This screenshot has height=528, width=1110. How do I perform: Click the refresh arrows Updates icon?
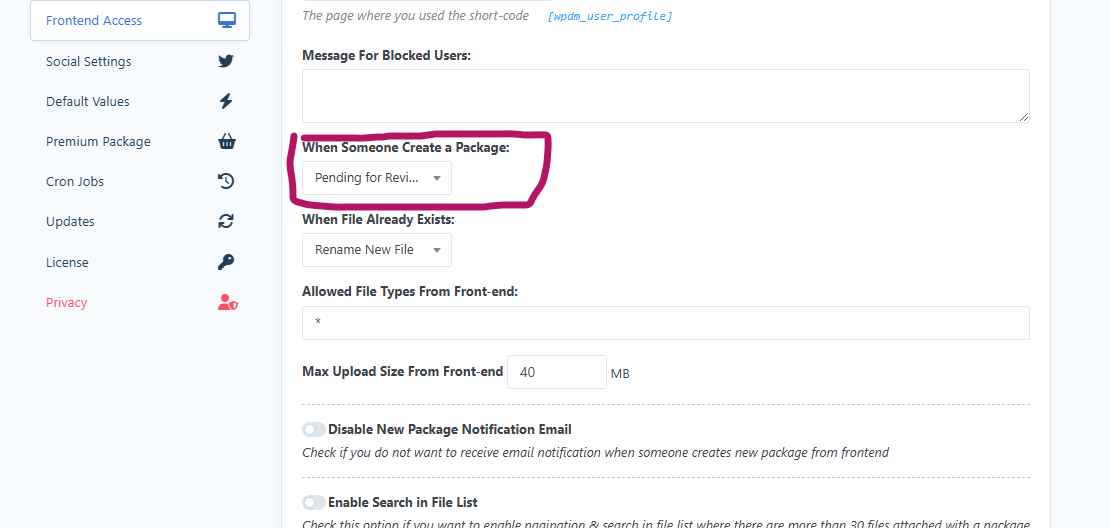pos(226,222)
